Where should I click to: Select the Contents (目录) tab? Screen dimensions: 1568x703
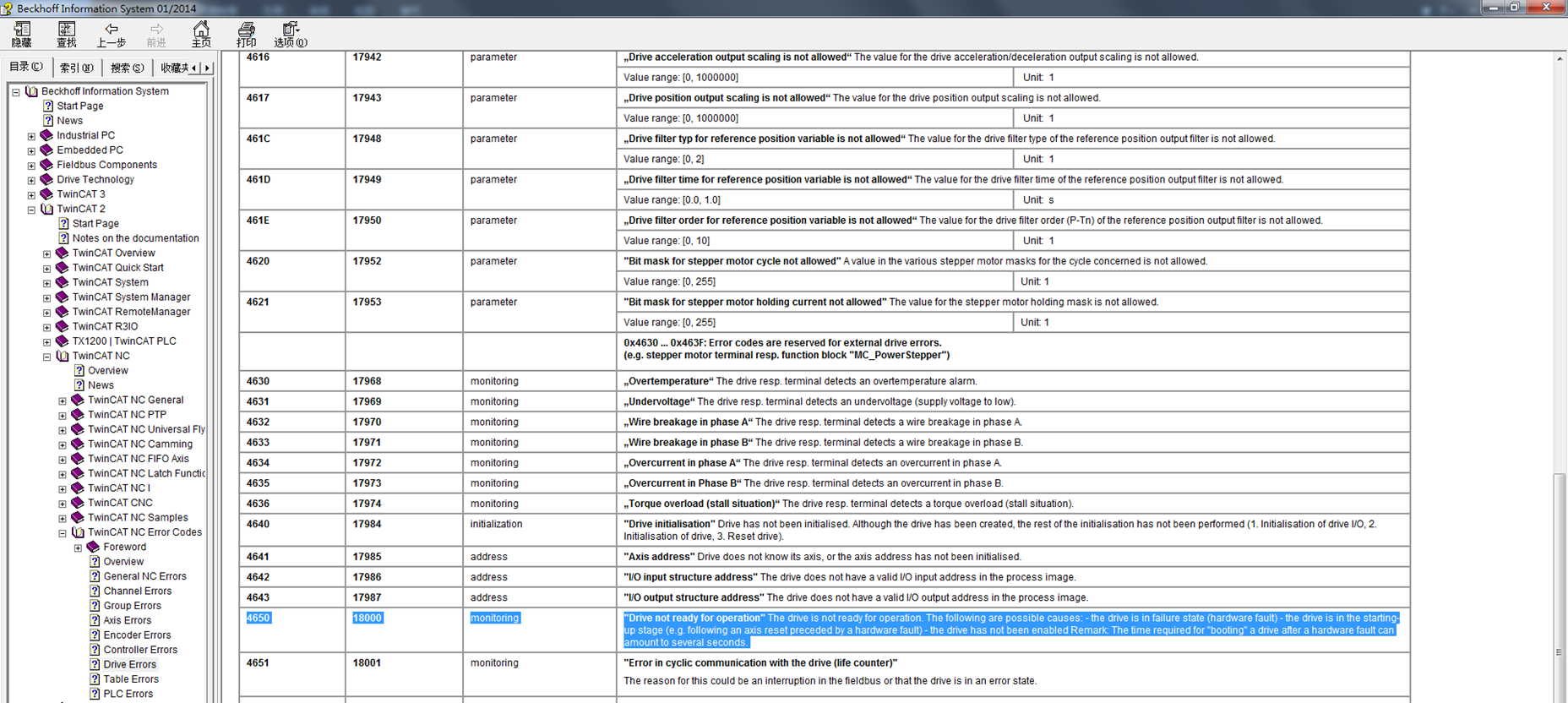click(26, 67)
